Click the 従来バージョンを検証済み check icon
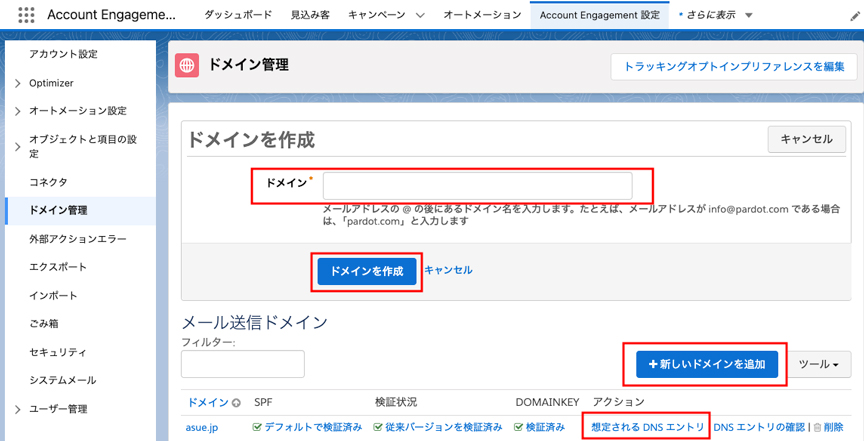 point(377,427)
